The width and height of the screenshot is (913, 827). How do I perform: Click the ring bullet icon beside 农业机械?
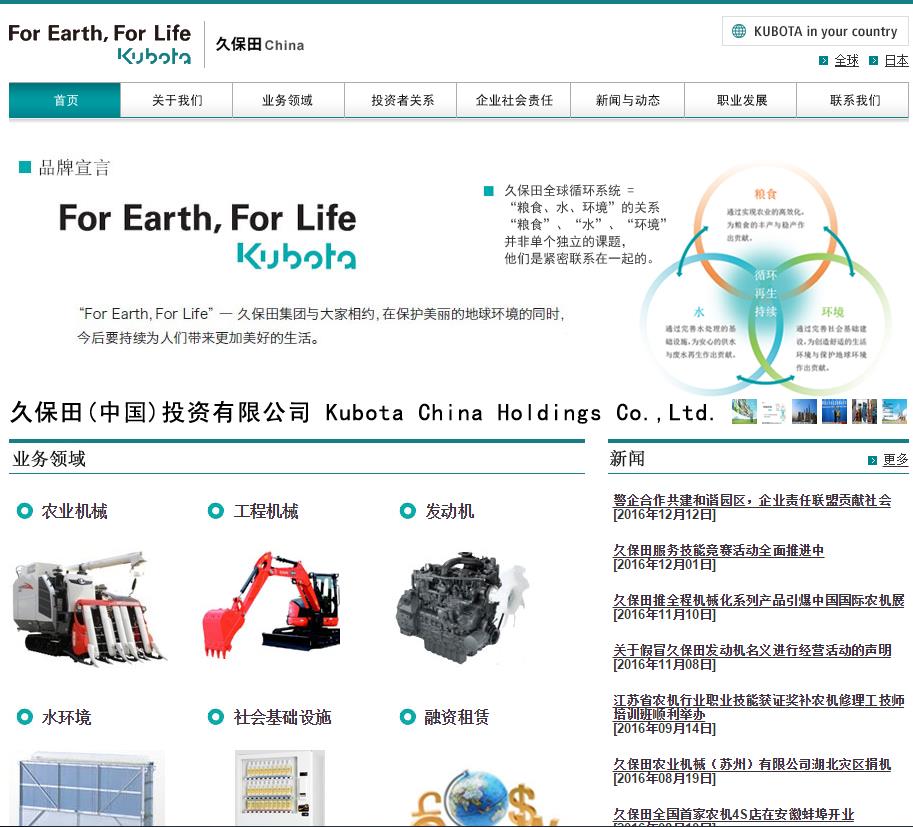click(x=24, y=511)
